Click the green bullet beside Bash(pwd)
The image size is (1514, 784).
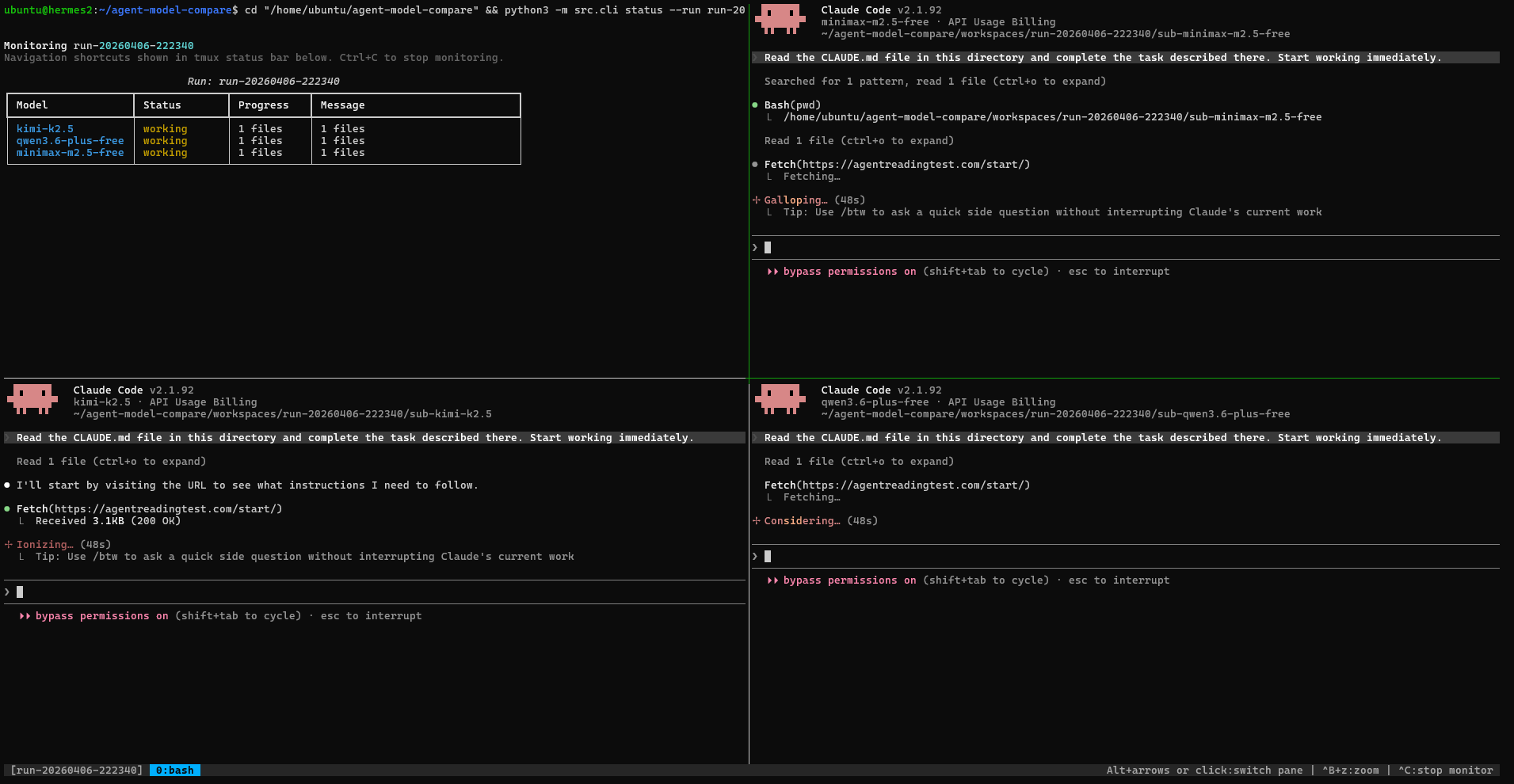[x=755, y=105]
